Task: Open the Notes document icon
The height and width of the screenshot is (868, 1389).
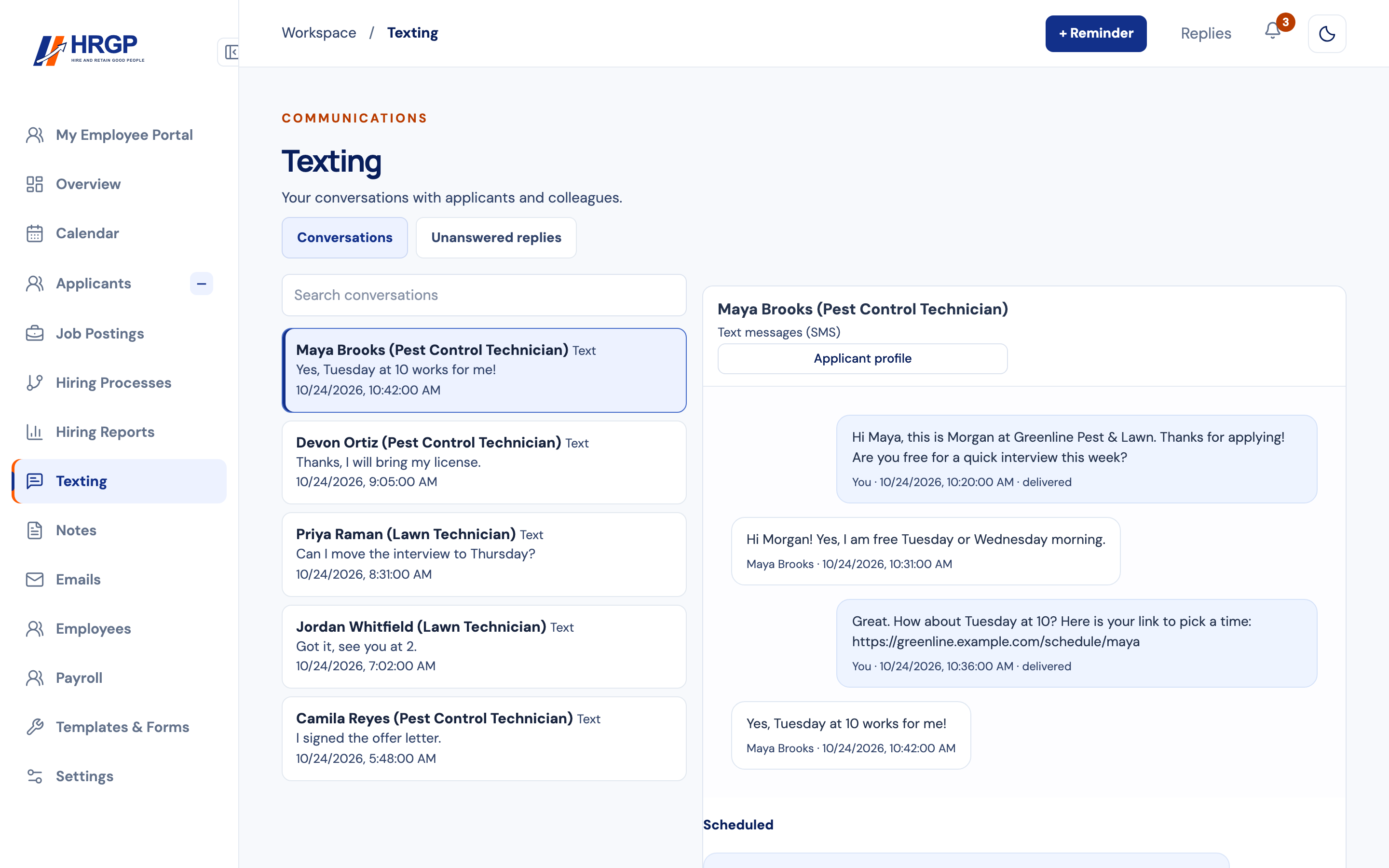Action: click(x=34, y=530)
